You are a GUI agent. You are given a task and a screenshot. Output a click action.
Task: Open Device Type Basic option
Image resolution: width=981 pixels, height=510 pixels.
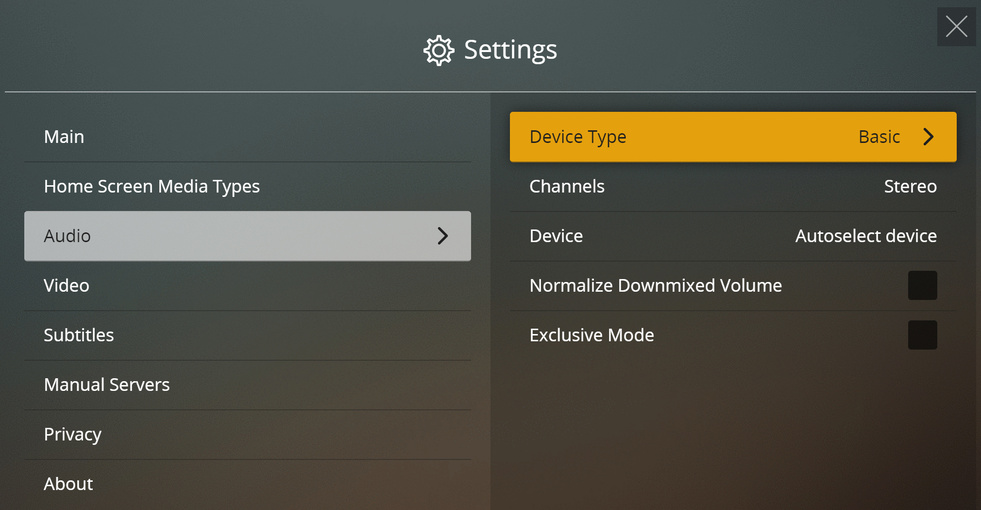pyautogui.click(x=879, y=137)
